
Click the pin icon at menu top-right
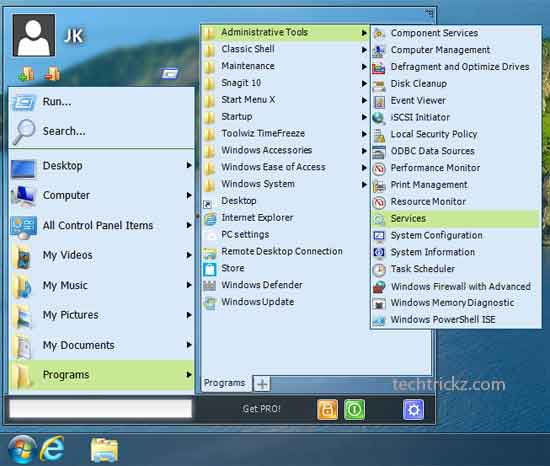[429, 13]
